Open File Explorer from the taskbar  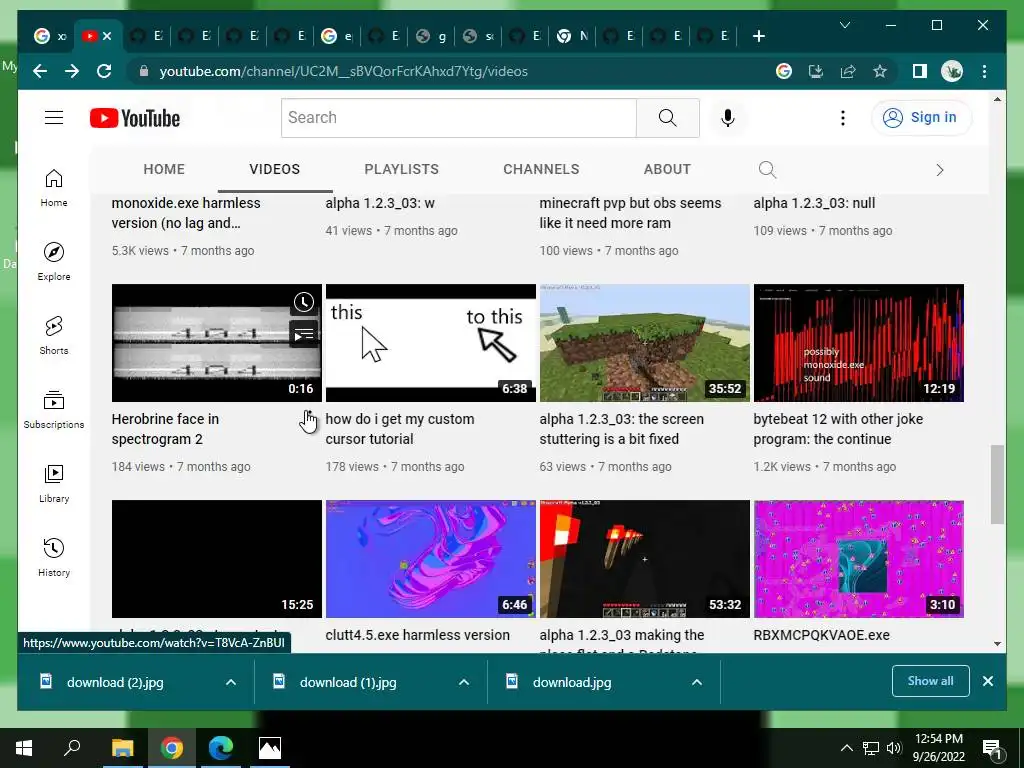122,748
